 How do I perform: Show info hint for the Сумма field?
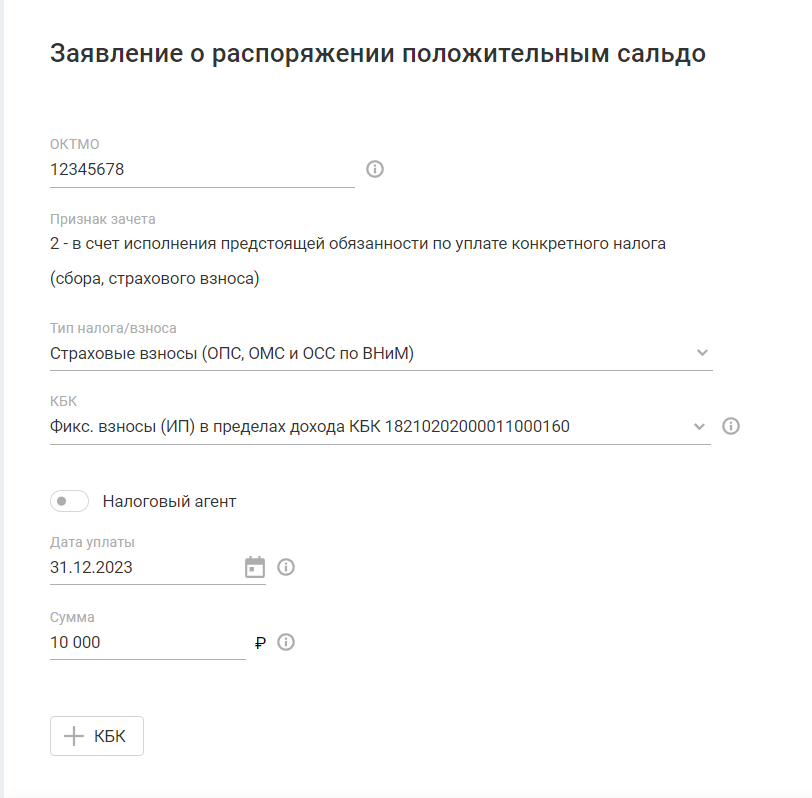[x=286, y=643]
